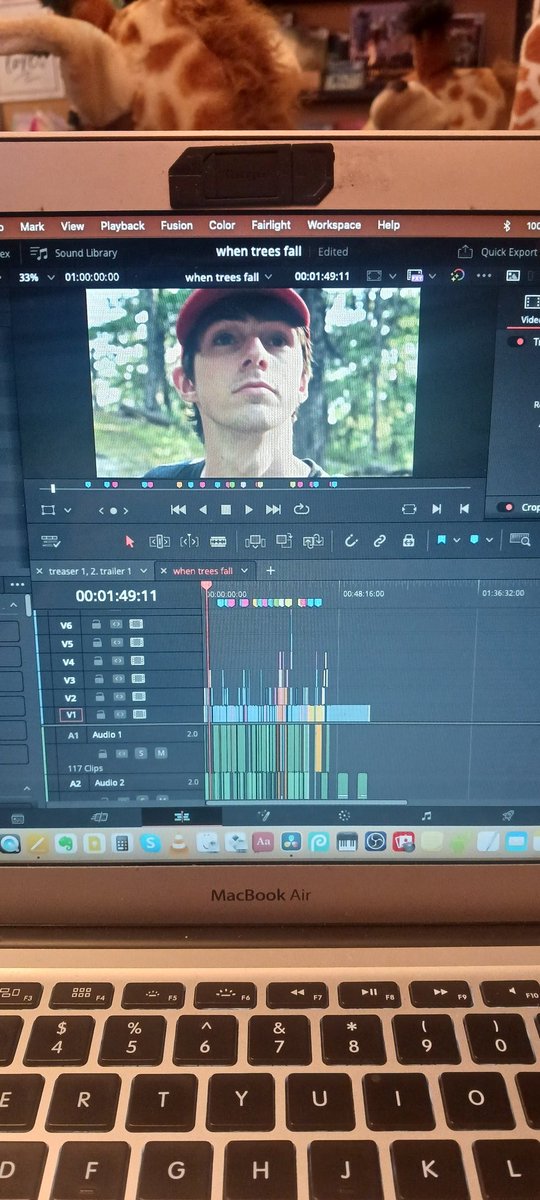Jump to next clip viewer button
This screenshot has width=540, height=1200.
[x=437, y=509]
